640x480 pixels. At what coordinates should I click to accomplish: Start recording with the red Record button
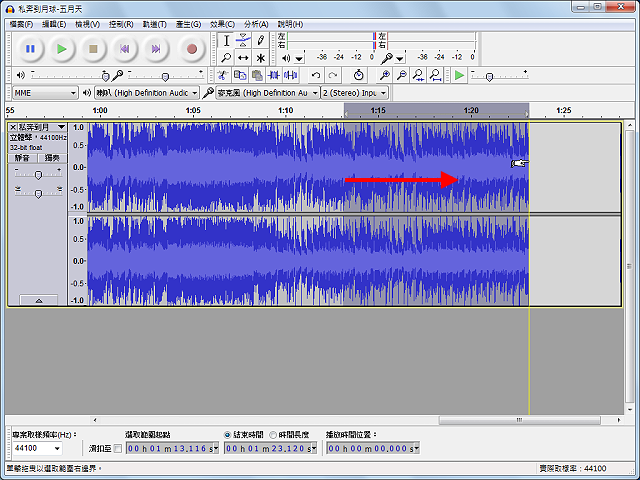(x=192, y=49)
